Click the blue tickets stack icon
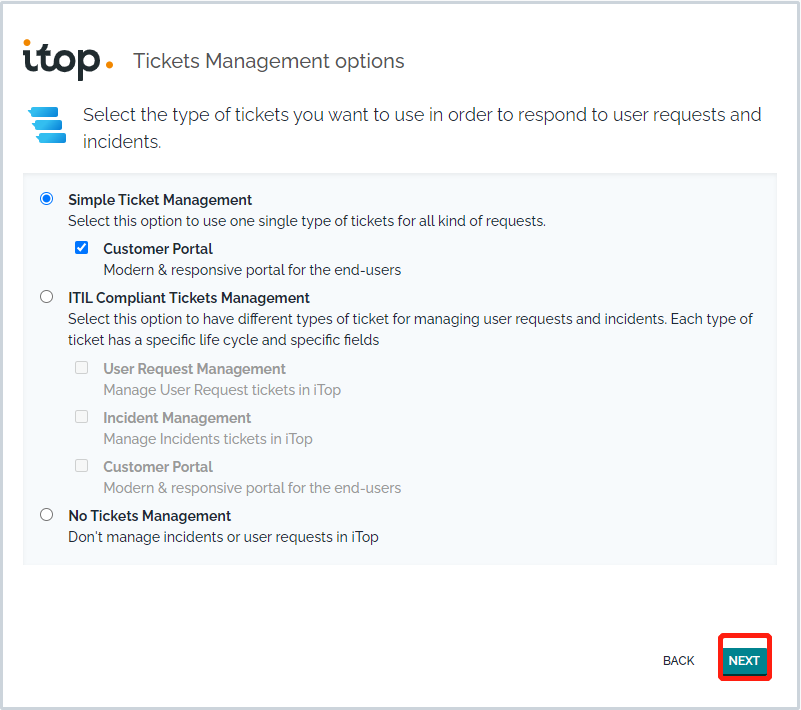Viewport: 801px width, 710px height. 48,125
